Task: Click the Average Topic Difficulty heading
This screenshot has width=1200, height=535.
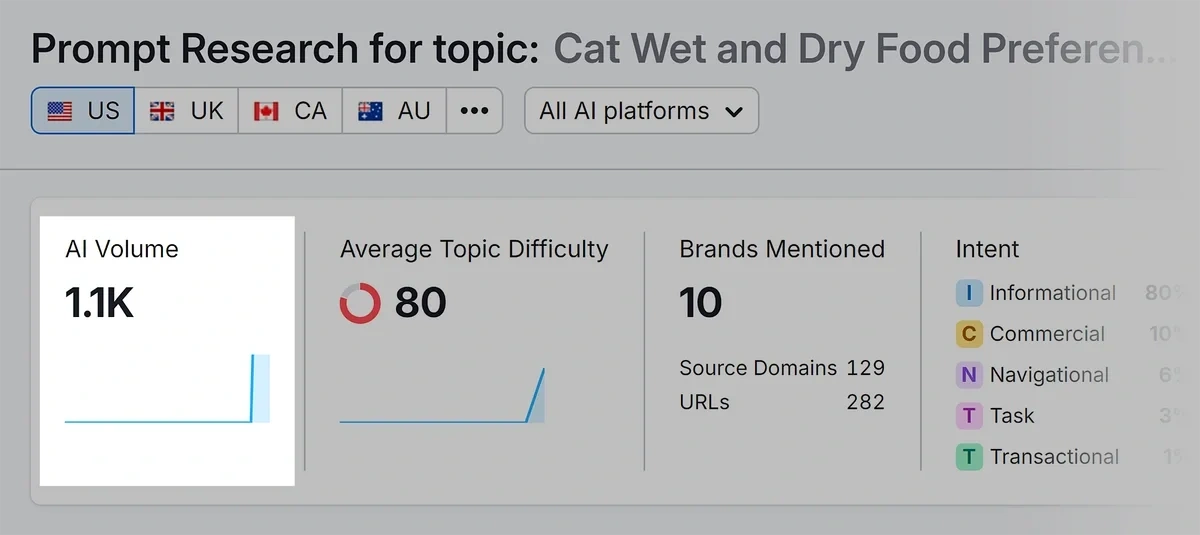Action: point(474,250)
